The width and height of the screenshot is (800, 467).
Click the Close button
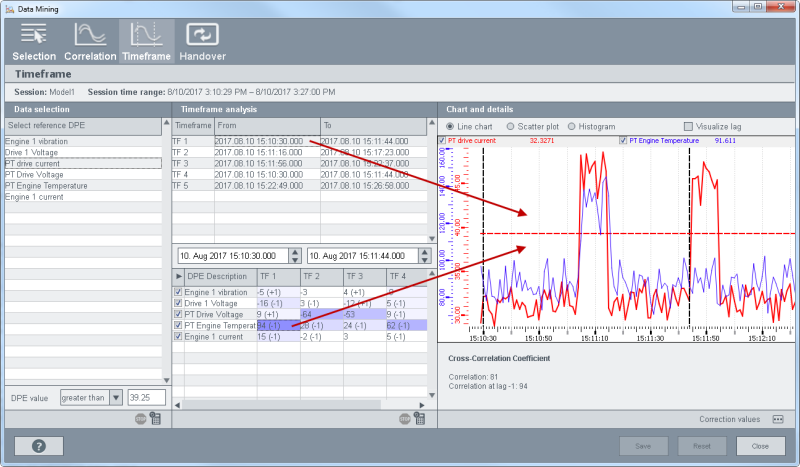(760, 446)
